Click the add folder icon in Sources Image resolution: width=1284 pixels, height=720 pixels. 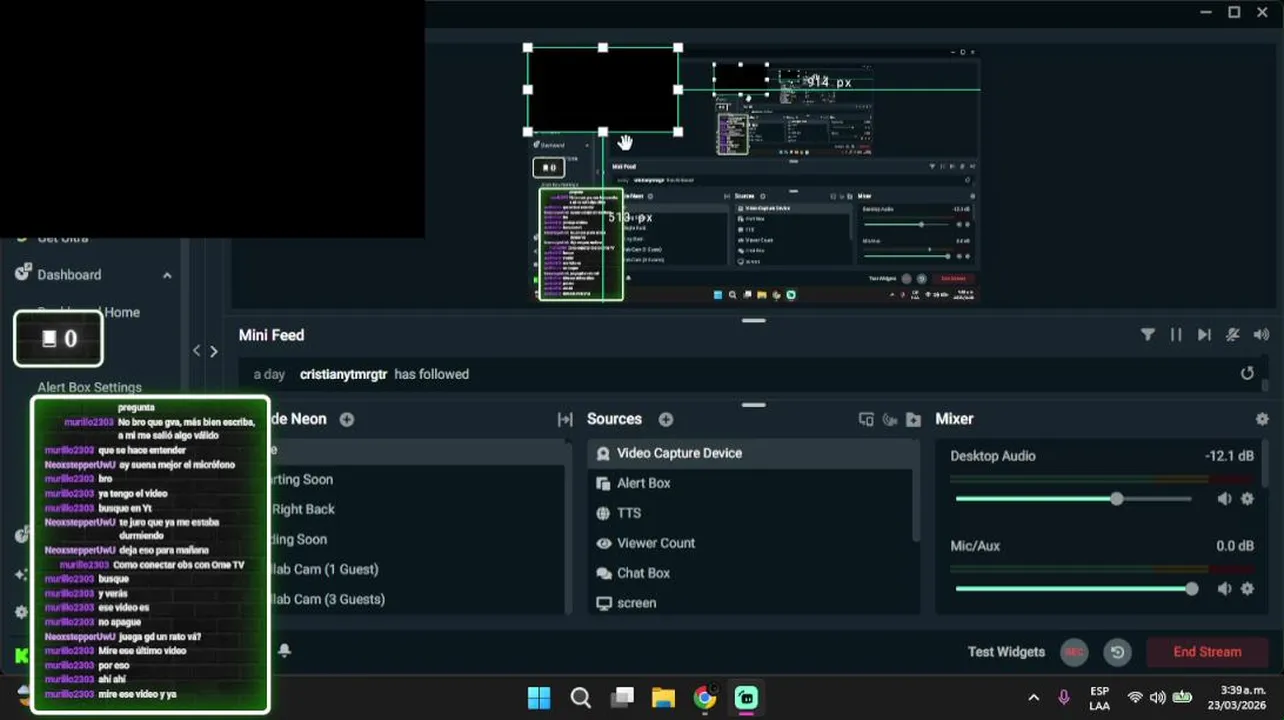click(913, 420)
